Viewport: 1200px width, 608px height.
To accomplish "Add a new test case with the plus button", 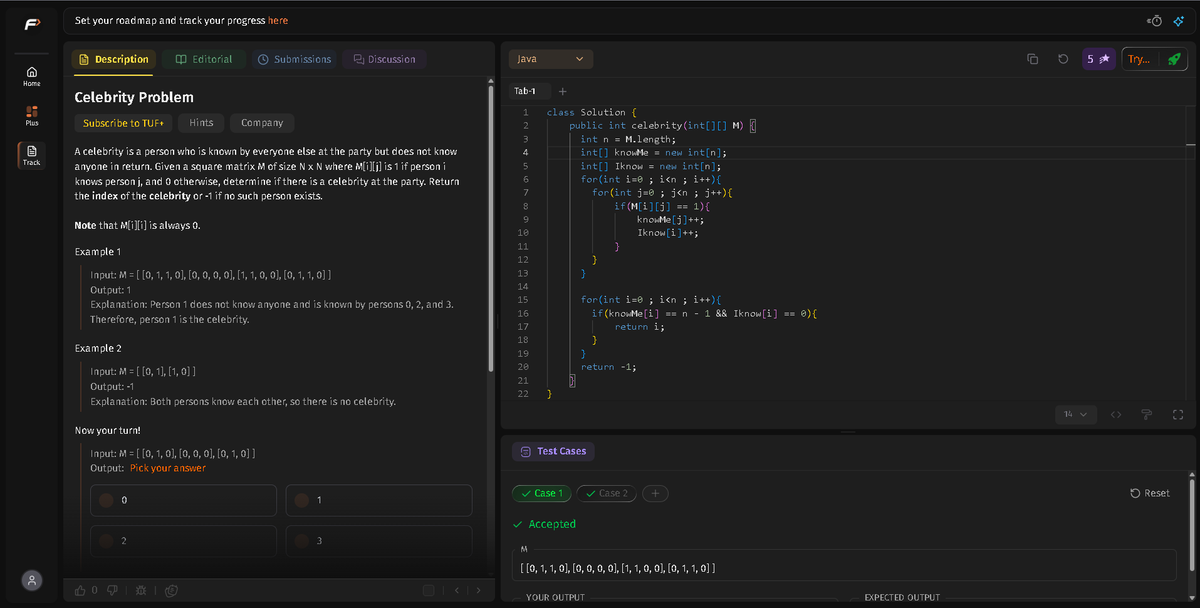I will tap(654, 493).
